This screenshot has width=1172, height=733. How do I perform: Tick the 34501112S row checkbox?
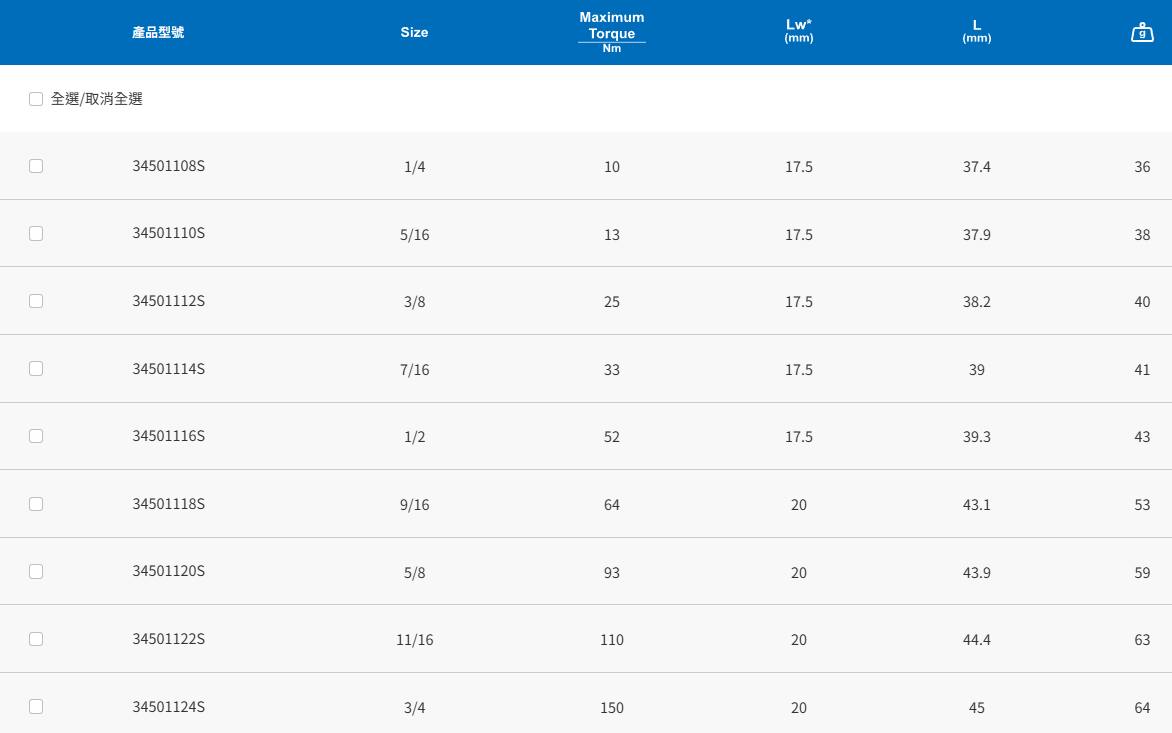click(x=36, y=301)
